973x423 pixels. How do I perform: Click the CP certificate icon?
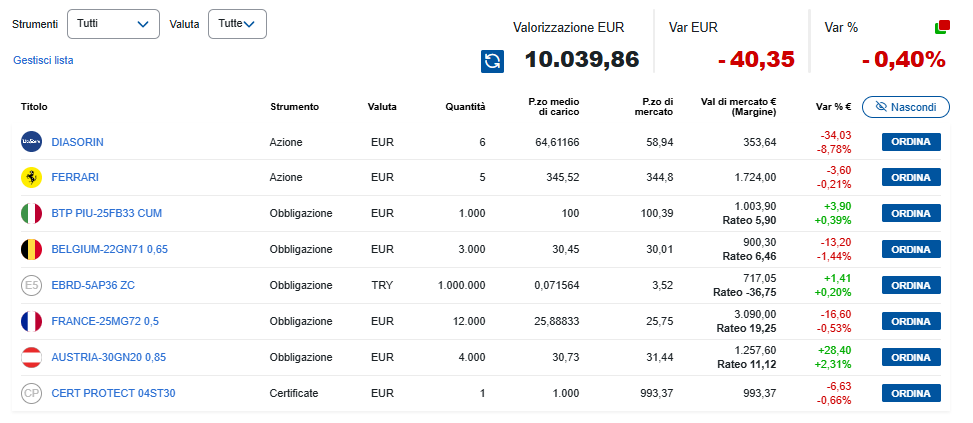click(x=31, y=394)
